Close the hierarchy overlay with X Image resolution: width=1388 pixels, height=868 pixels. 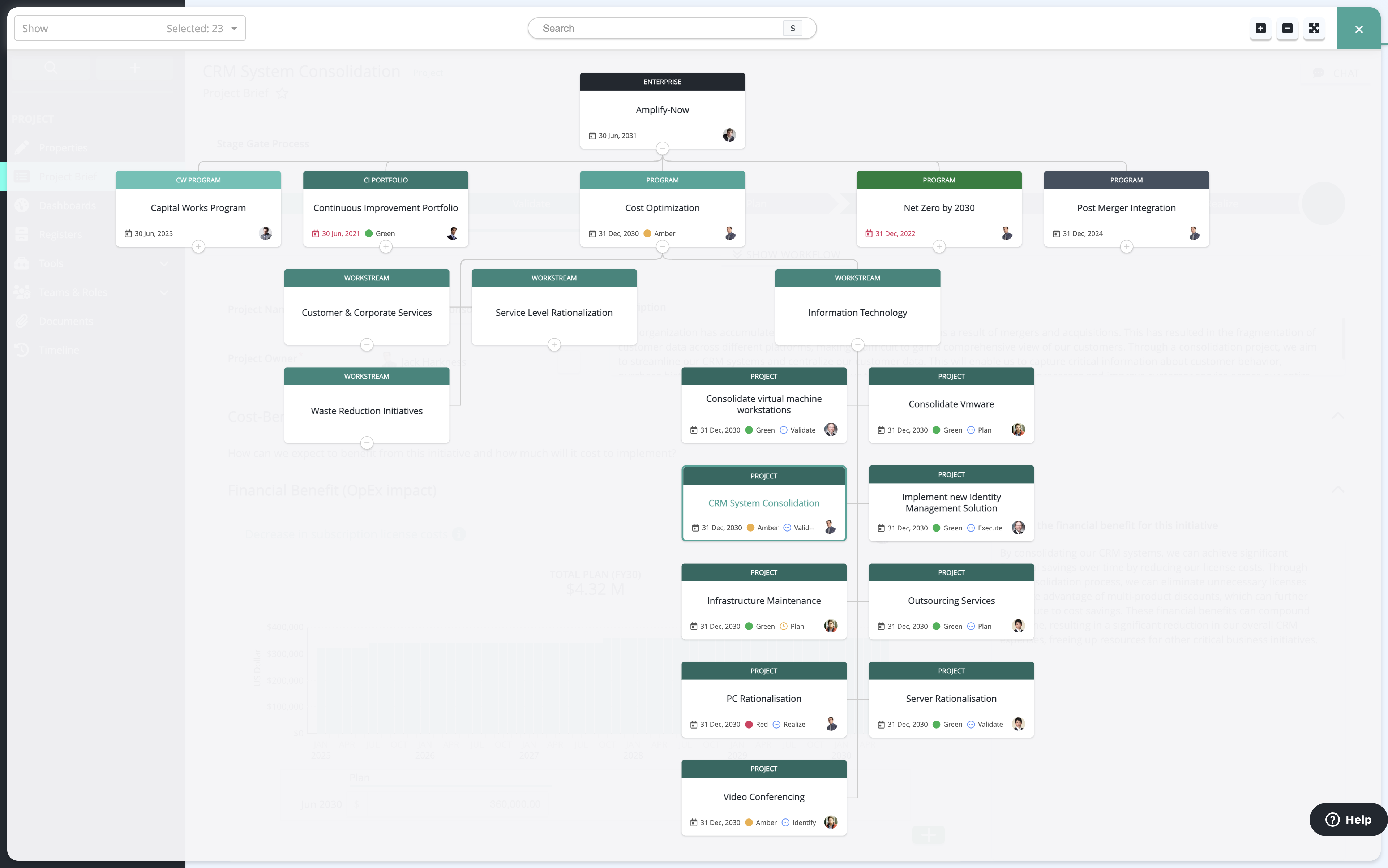pos(1359,29)
